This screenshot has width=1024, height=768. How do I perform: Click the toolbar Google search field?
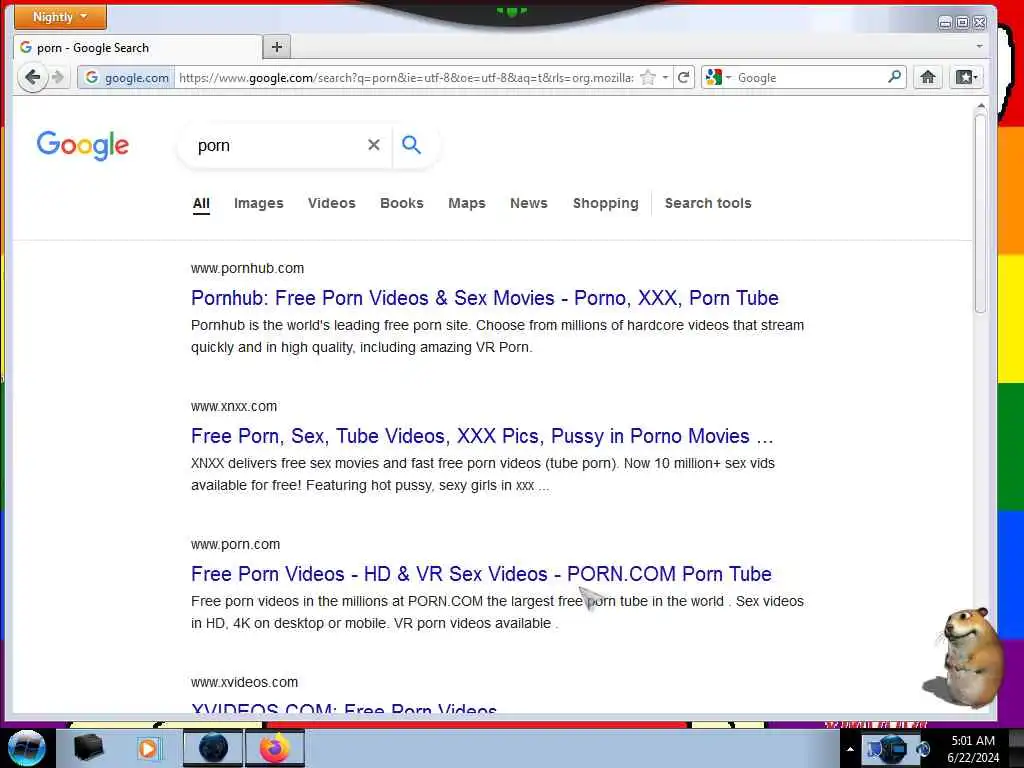coord(810,78)
